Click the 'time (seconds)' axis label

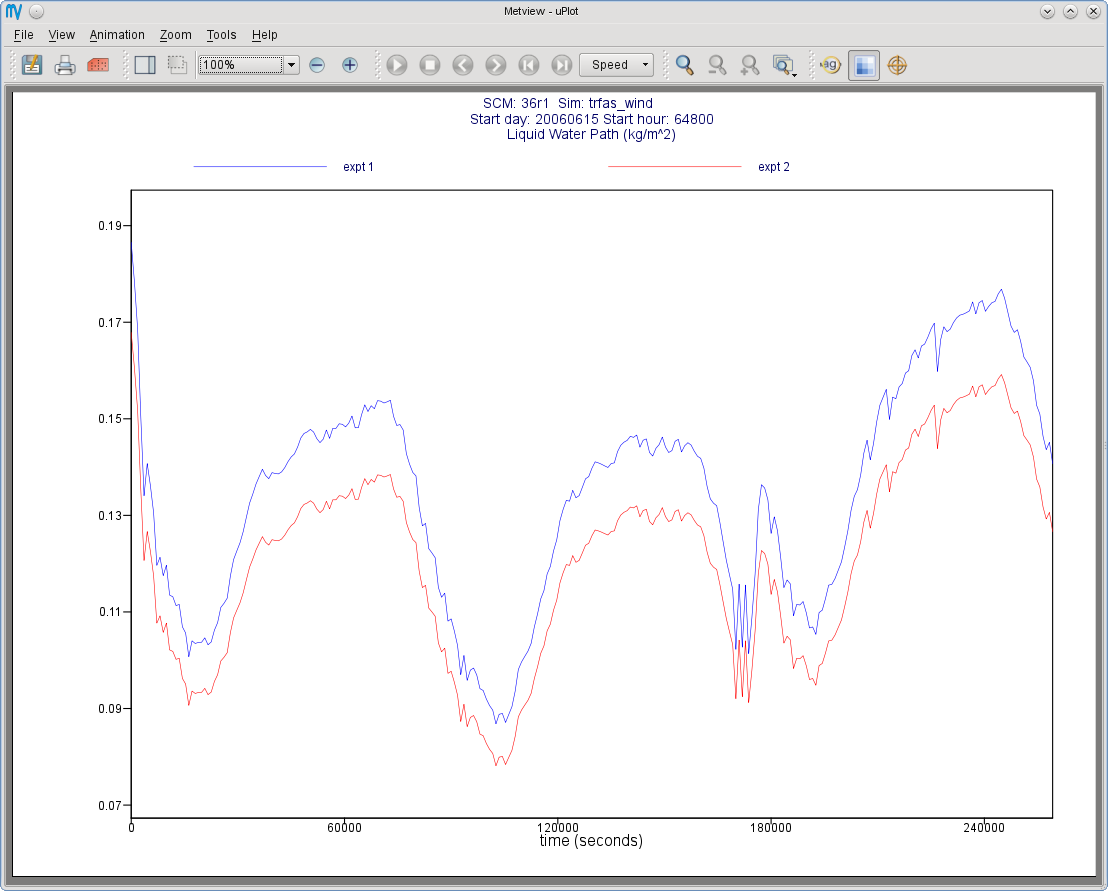click(591, 841)
